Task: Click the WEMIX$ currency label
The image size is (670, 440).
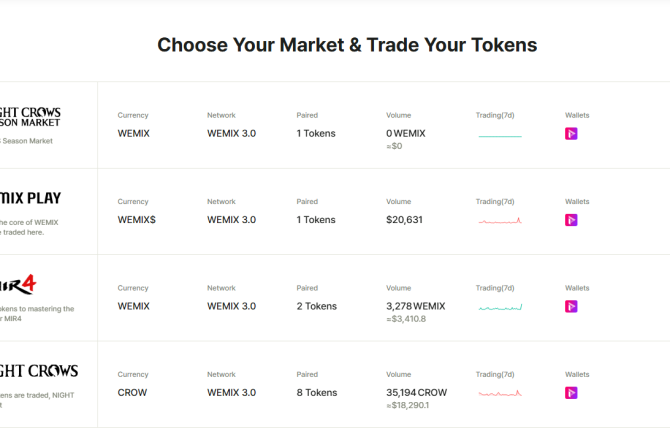Action: pos(137,220)
